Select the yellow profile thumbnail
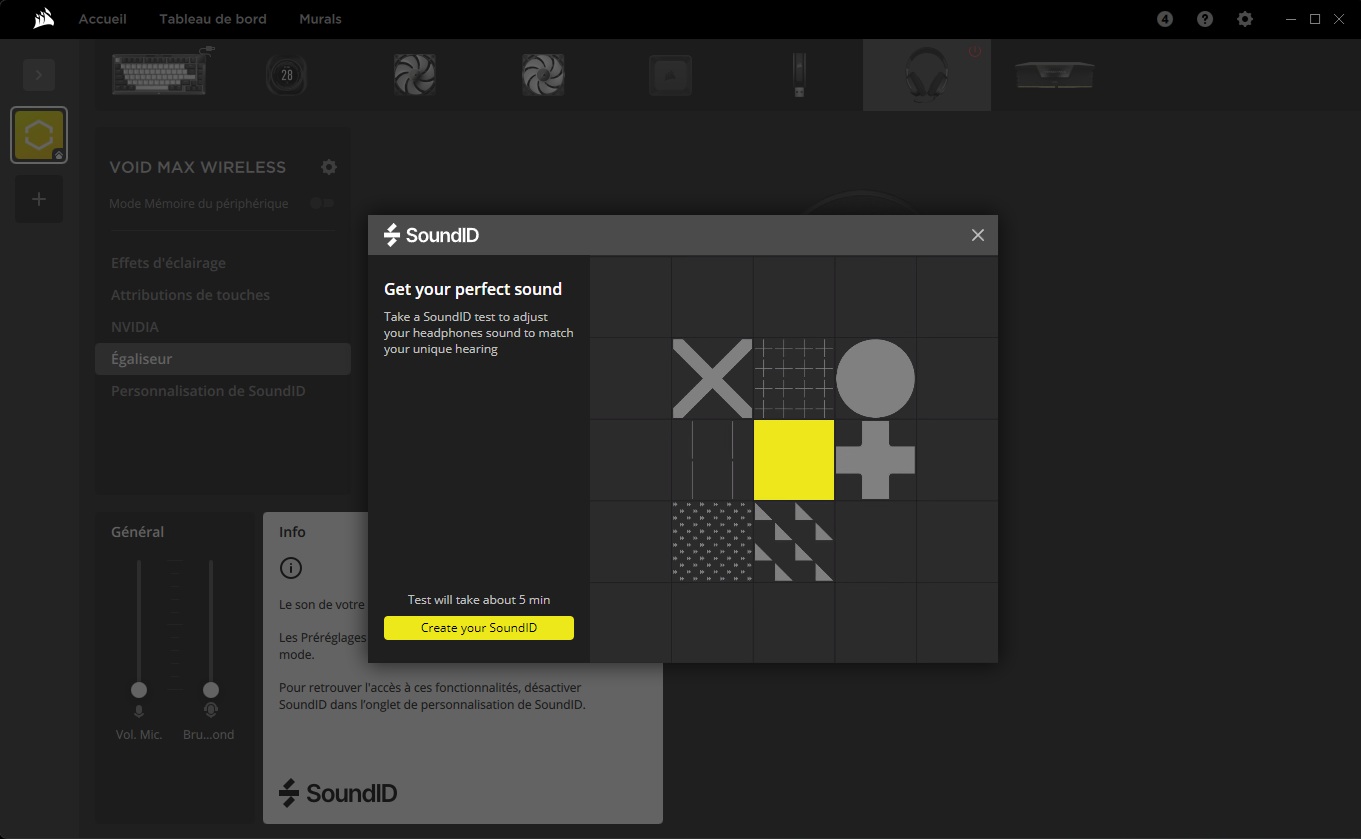Image resolution: width=1361 pixels, height=839 pixels. coord(39,135)
